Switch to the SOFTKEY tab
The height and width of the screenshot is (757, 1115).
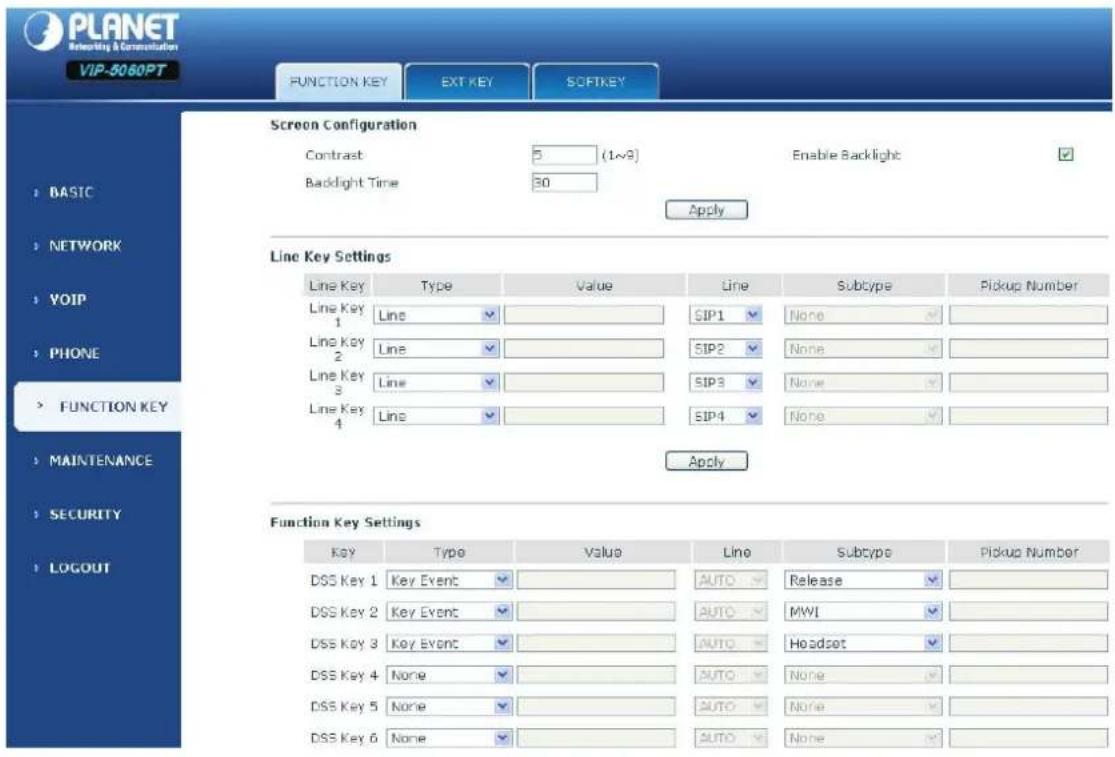point(596,82)
